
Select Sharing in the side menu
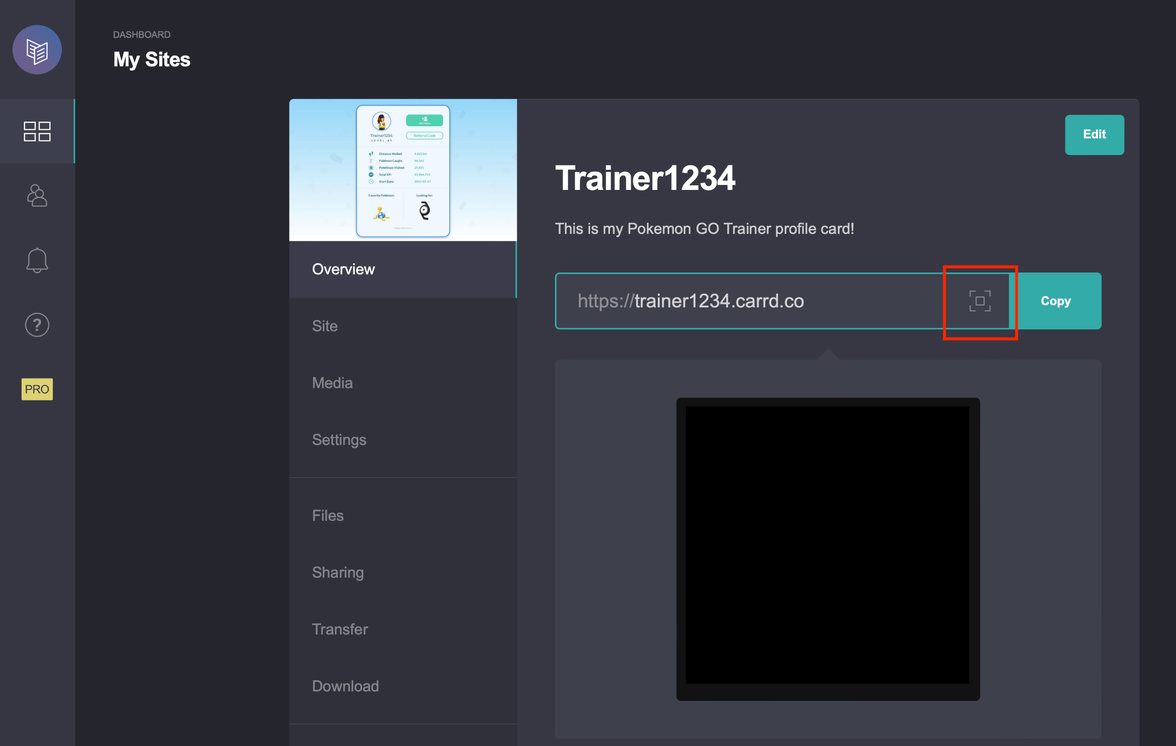point(338,573)
